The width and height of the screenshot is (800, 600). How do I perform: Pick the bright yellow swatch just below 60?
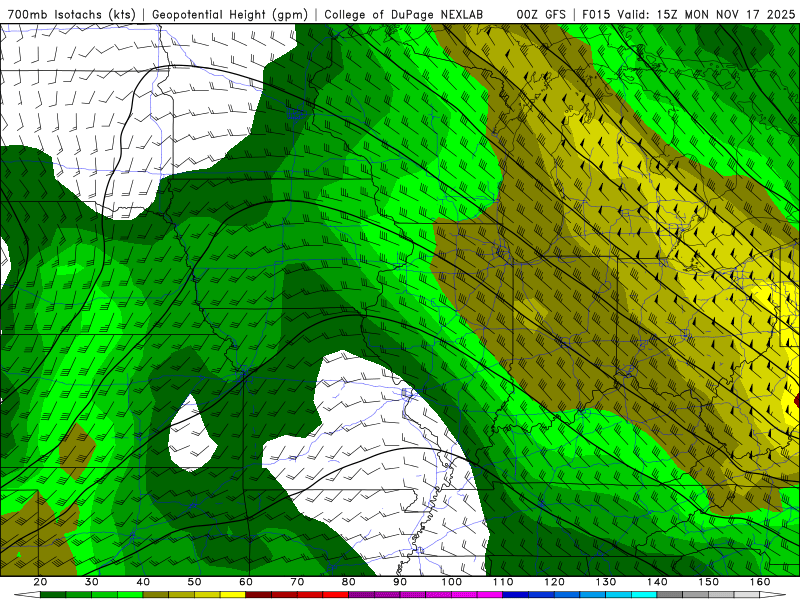233,595
